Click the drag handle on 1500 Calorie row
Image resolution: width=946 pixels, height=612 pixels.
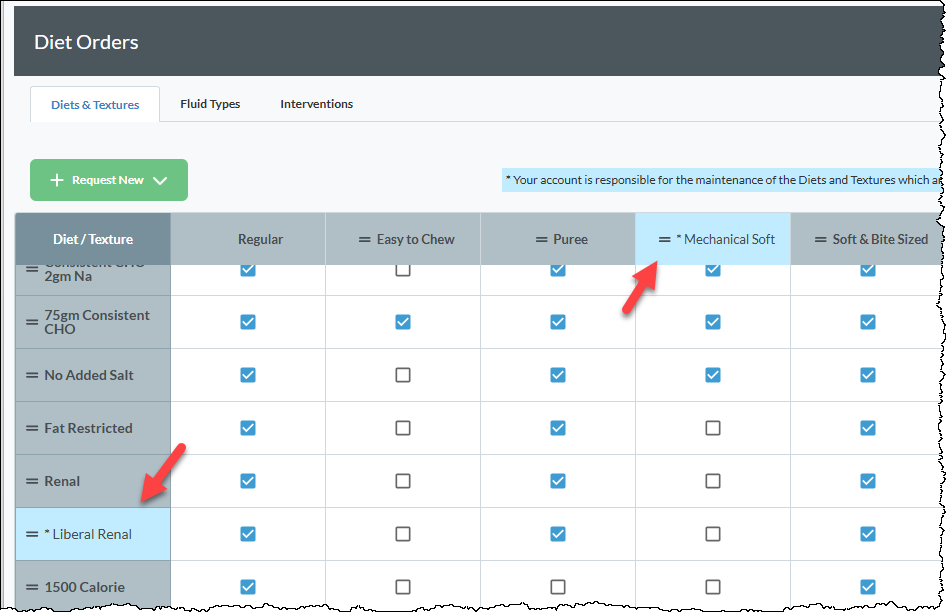pyautogui.click(x=32, y=587)
